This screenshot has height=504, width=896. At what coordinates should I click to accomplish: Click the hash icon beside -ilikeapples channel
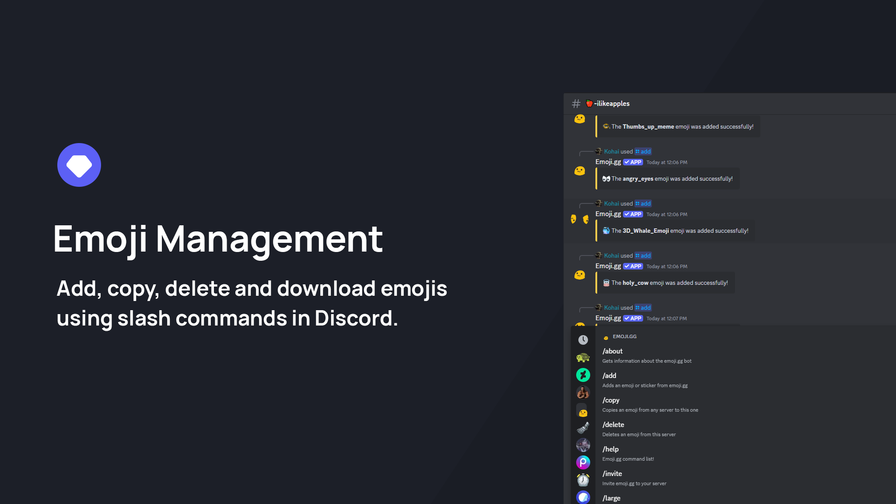576,103
